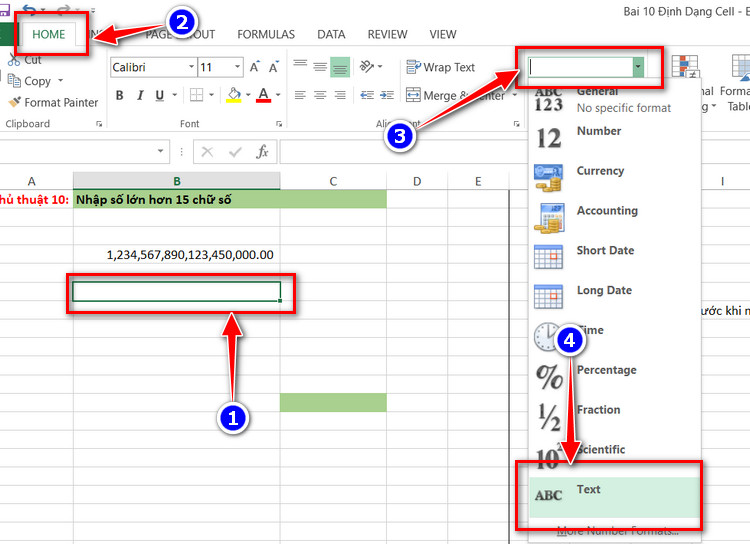Open the Name Box dropdown arrow

[161, 152]
